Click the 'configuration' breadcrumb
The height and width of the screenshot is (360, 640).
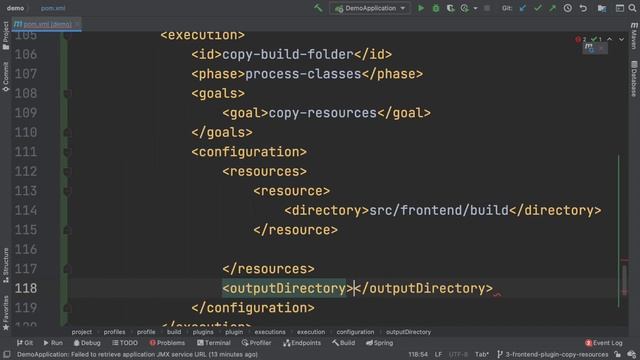[x=355, y=332]
